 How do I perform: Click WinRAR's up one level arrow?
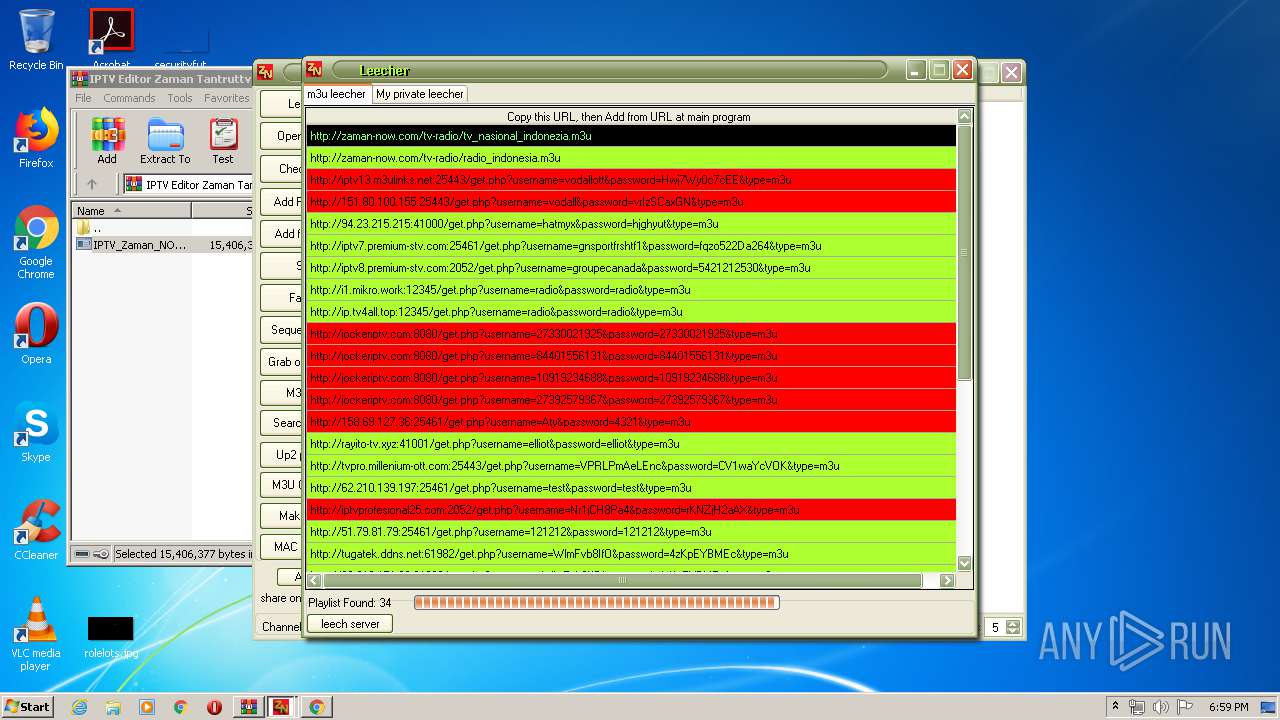pos(92,184)
